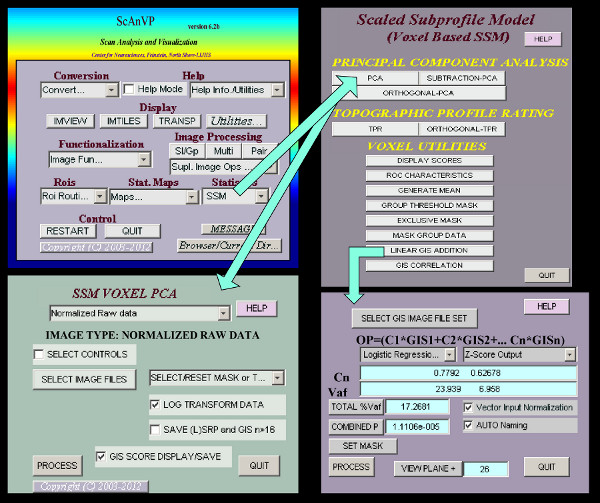
Task: Click the LINEAR GIS ADDITION button
Action: [429, 251]
